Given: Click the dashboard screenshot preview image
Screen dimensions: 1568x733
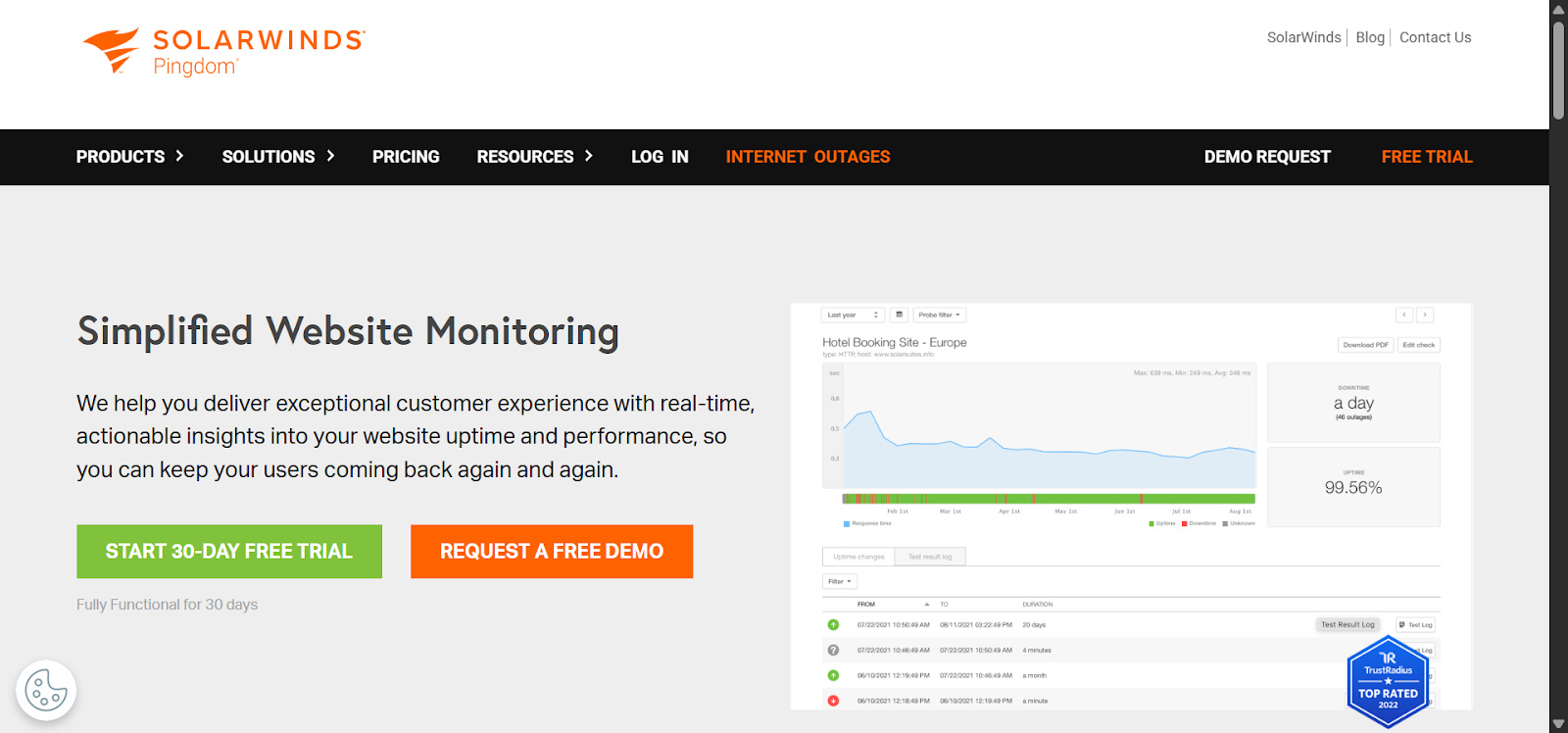Looking at the screenshot, I should pos(1131,506).
